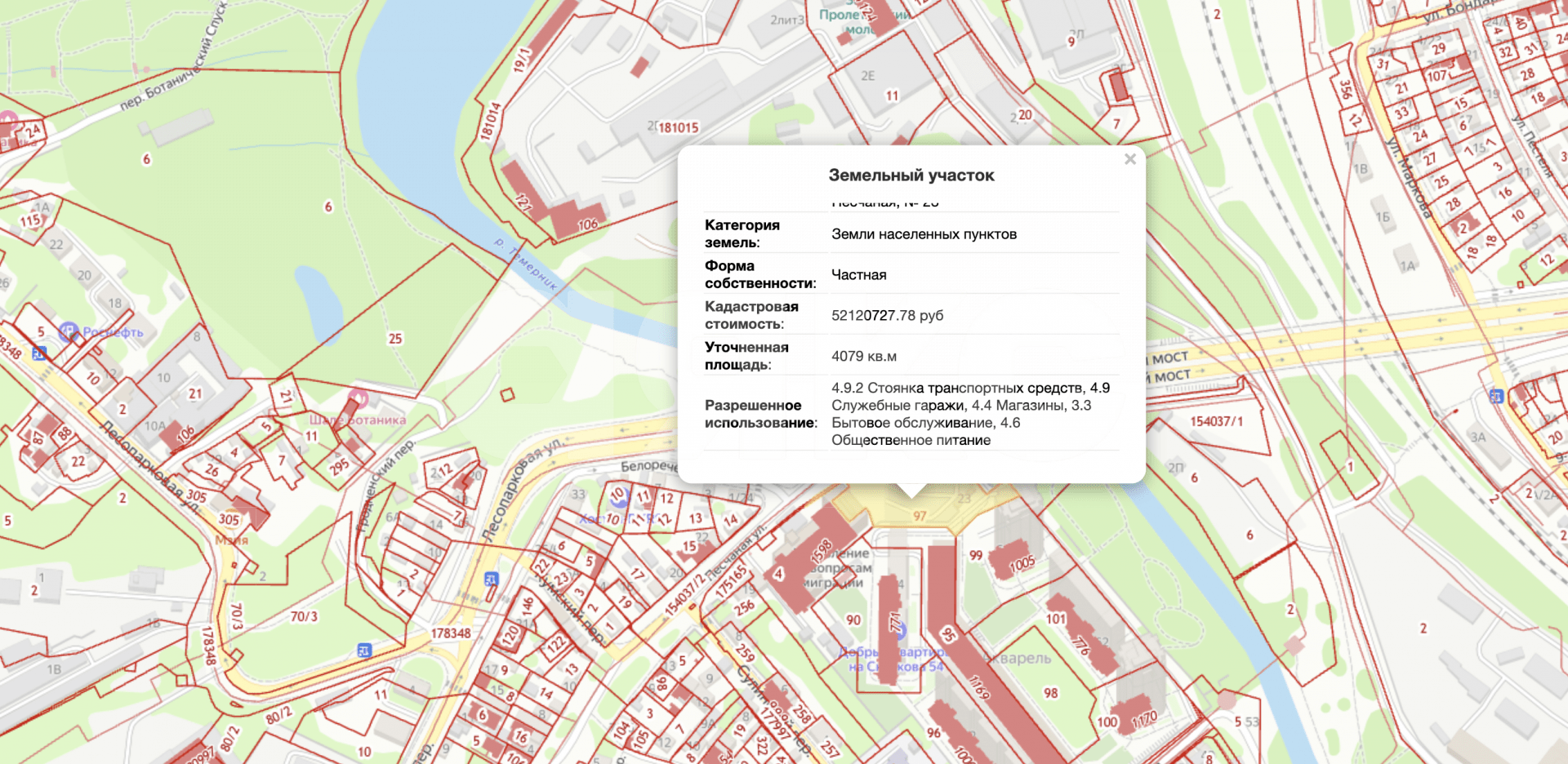The image size is (1568, 764).
Task: Select the highlighted yellow parcel 97
Action: (x=920, y=514)
